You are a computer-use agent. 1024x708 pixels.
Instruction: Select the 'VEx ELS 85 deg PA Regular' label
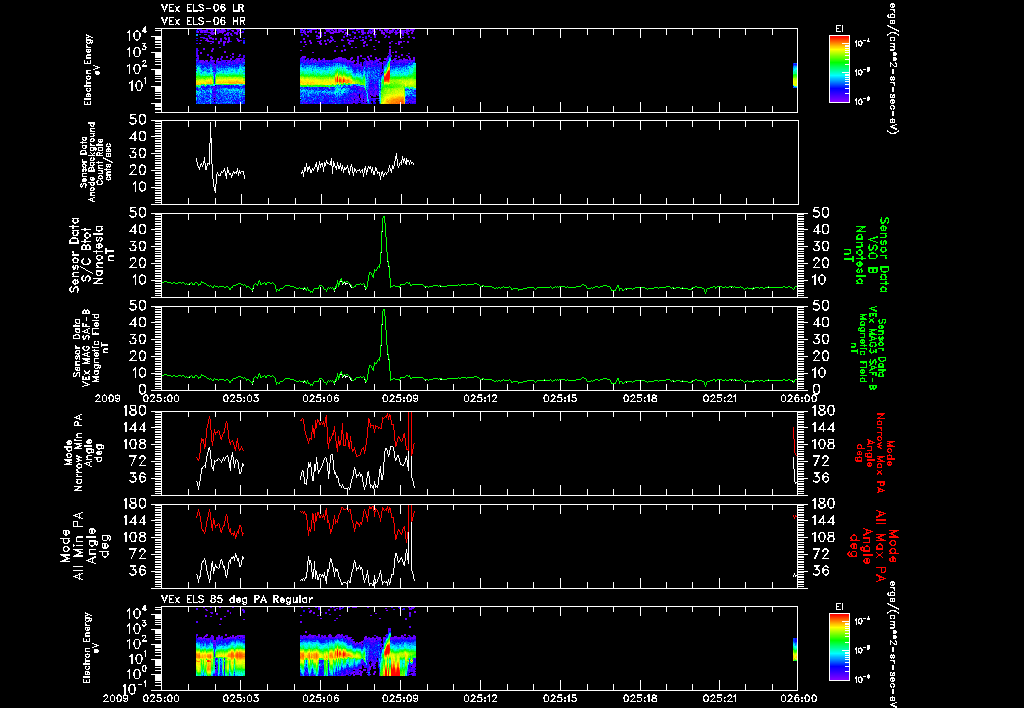click(x=237, y=599)
